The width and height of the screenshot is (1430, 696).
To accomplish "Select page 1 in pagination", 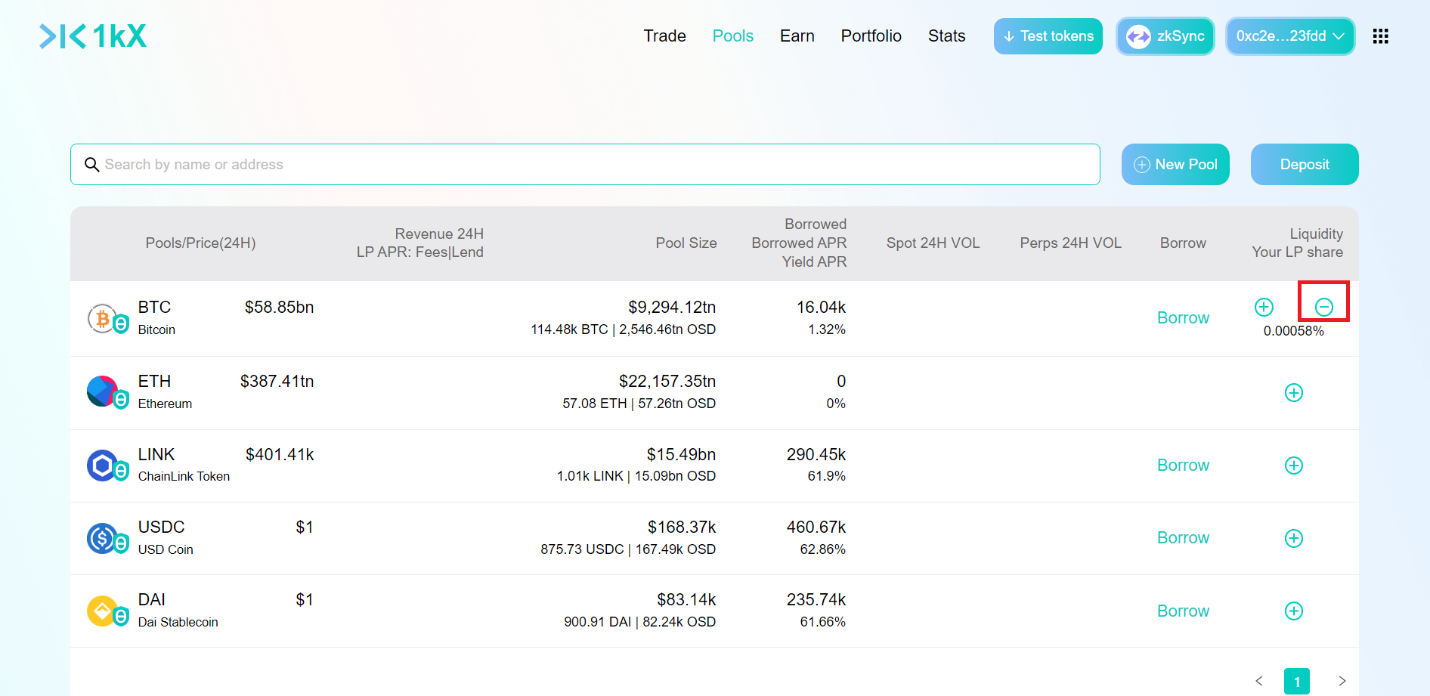I will [1297, 682].
